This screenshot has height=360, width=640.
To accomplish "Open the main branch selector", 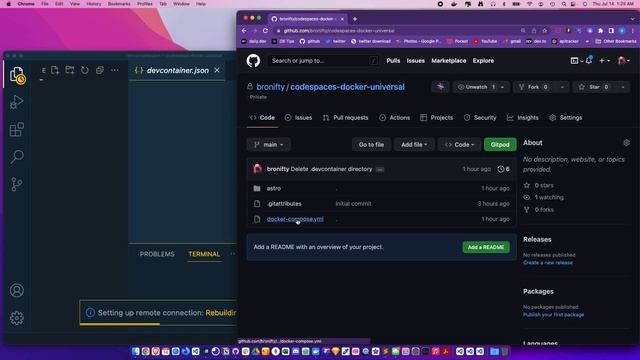I will (x=269, y=144).
